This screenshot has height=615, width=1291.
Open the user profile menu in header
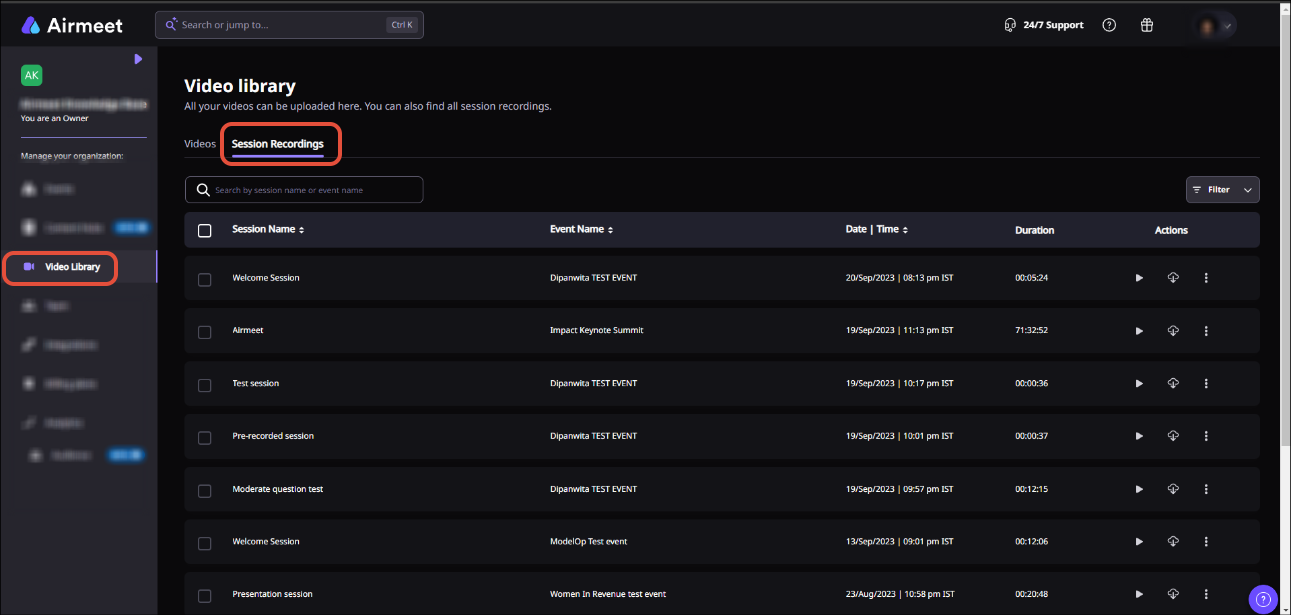[1216, 25]
